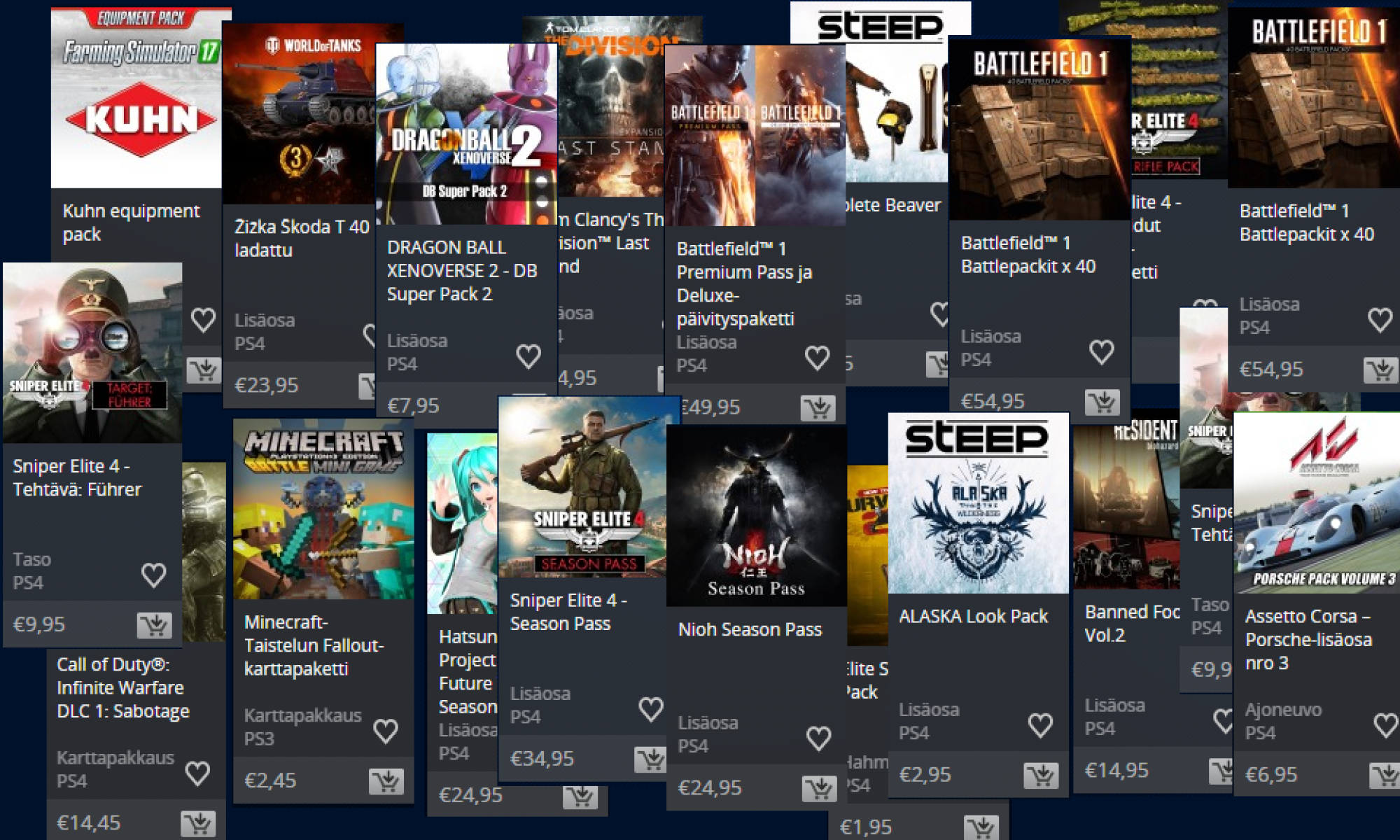Add Battlefield 1 Premium Pass to cart
Screen dimensions: 1400x840
coord(818,407)
